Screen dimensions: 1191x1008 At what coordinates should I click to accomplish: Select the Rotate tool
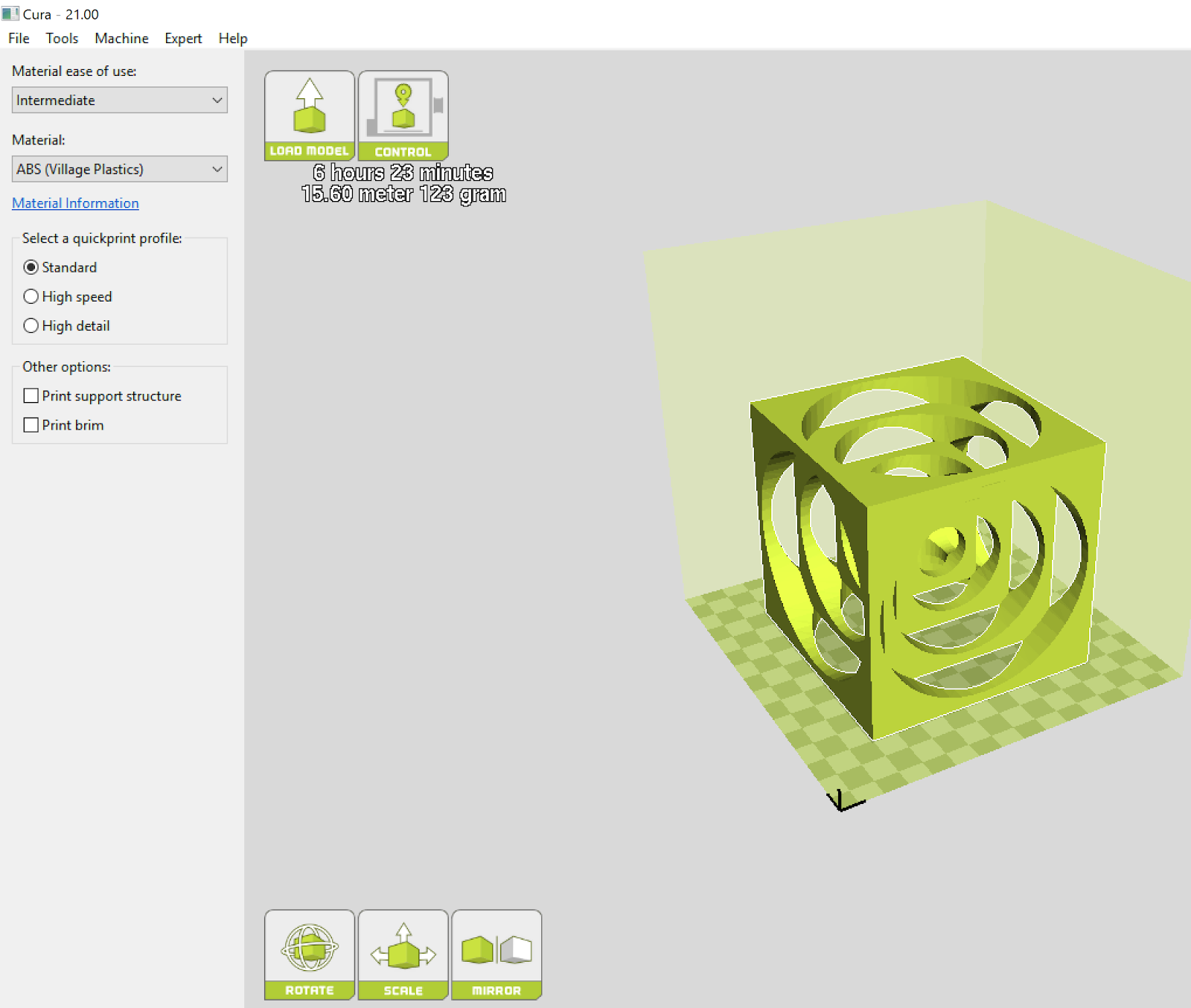[x=310, y=954]
